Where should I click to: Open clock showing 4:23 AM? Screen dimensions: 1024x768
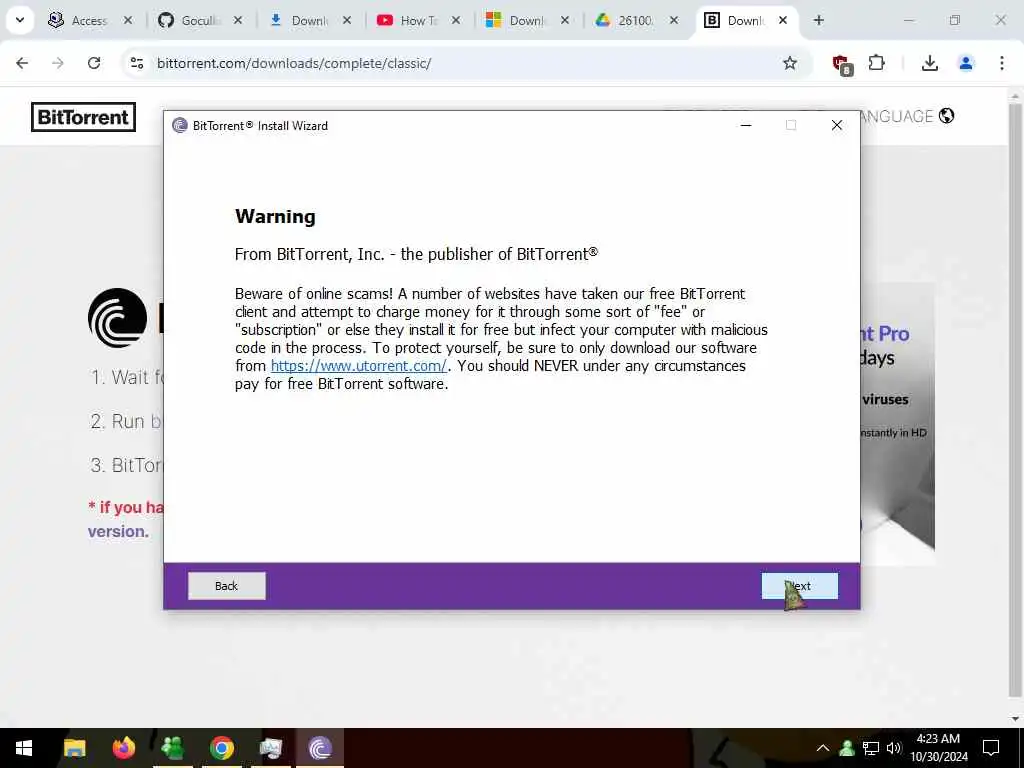tap(938, 748)
